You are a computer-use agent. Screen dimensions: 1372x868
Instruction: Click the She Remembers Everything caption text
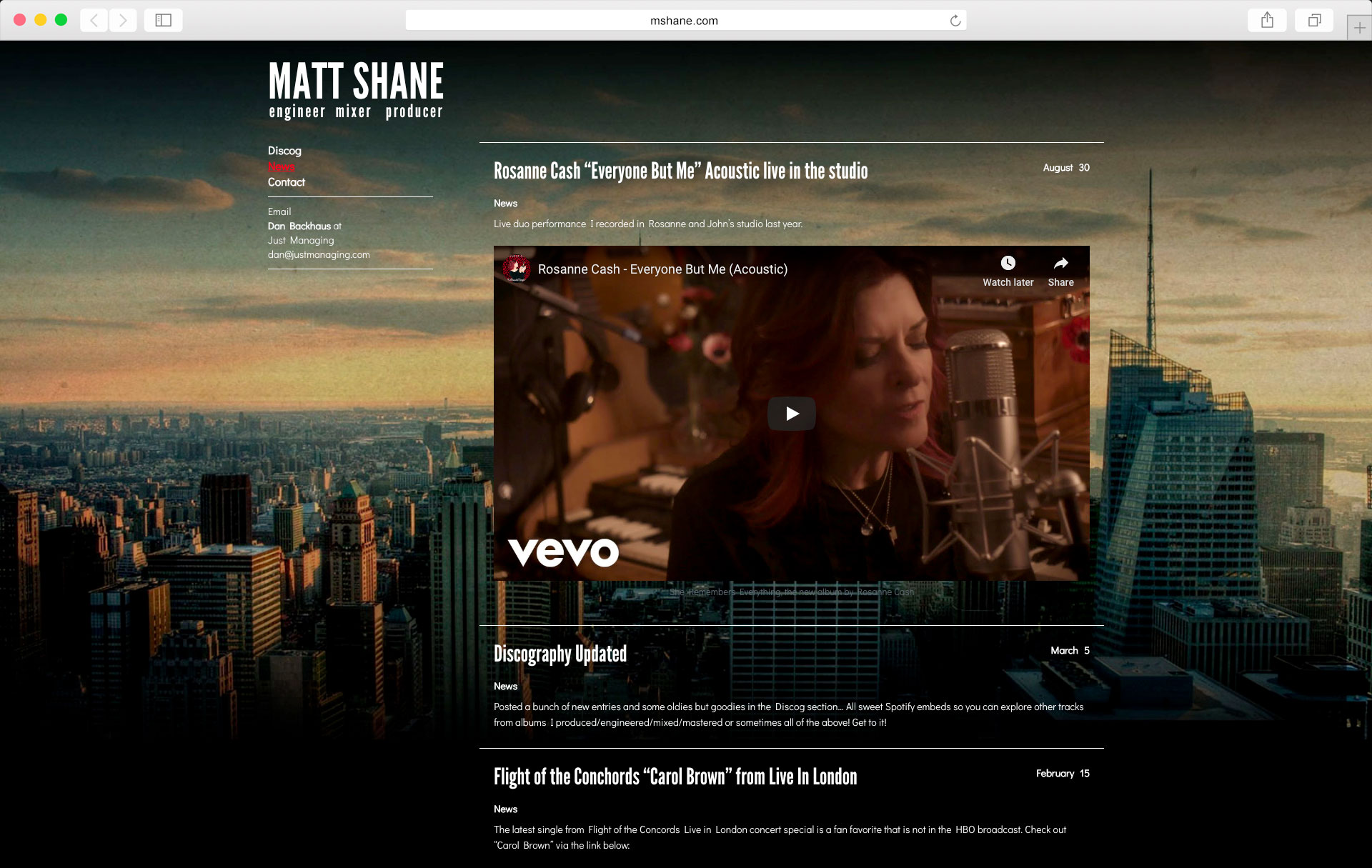[792, 592]
